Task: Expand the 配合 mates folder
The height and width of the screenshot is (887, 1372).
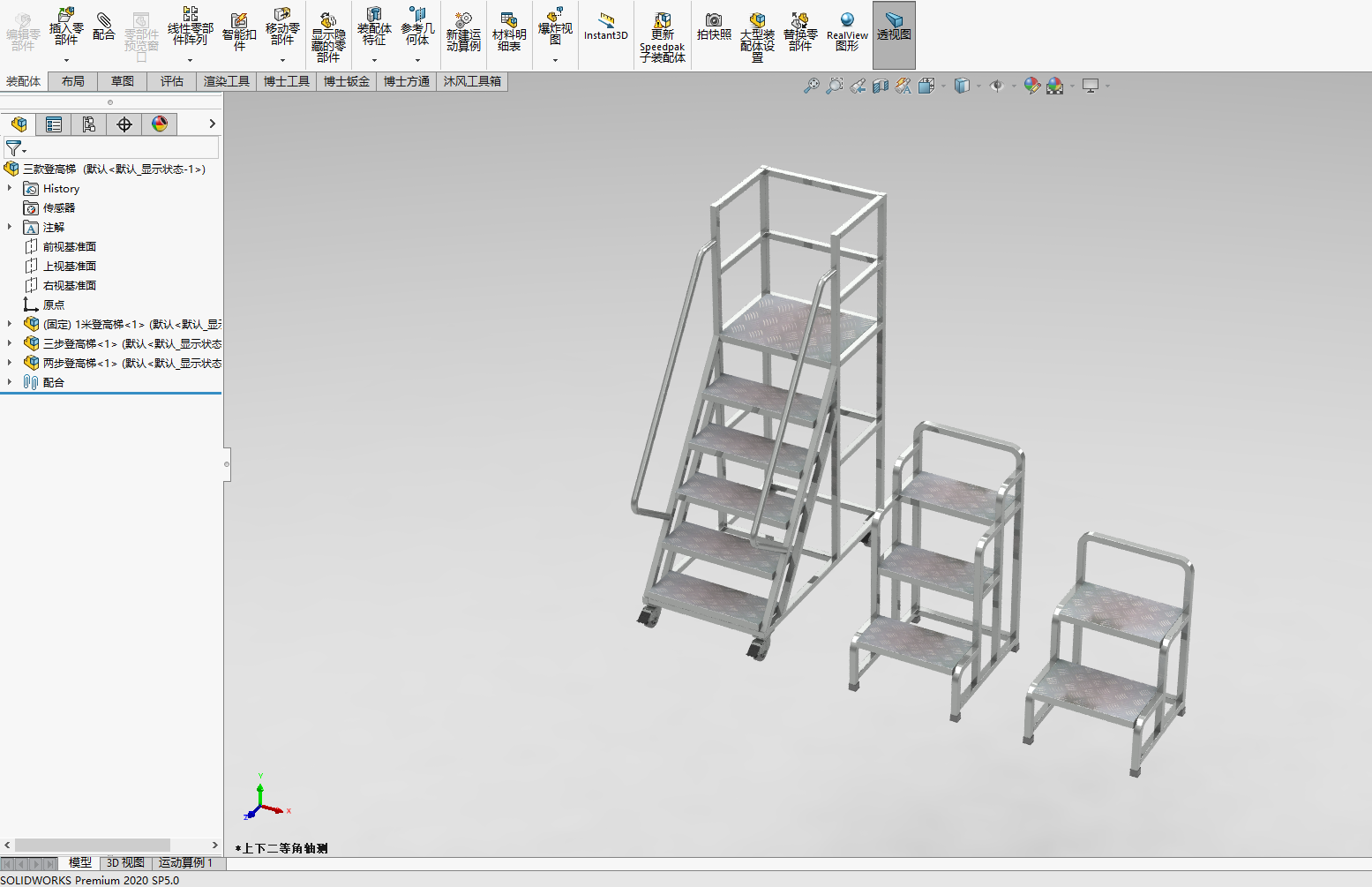Action: (x=10, y=382)
